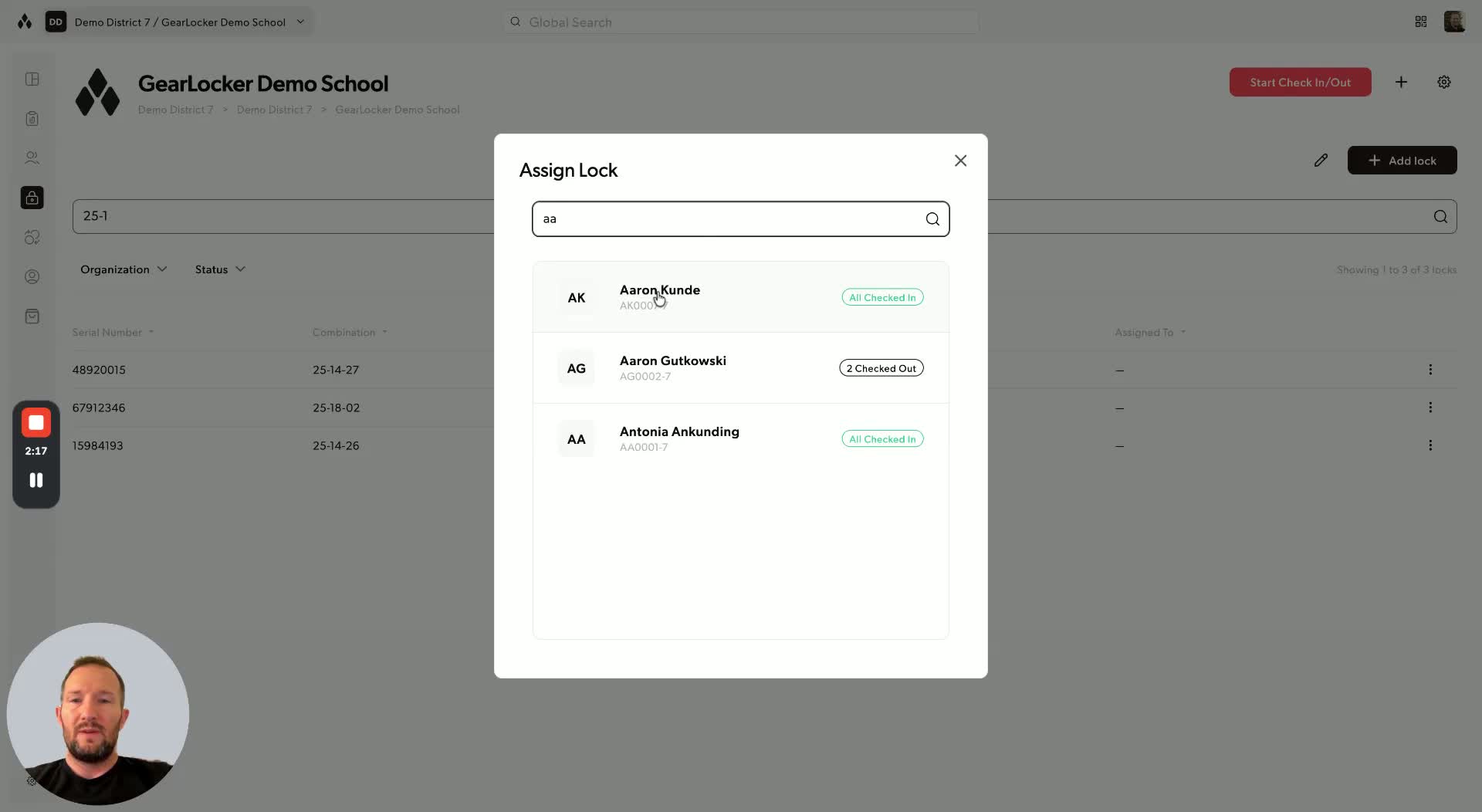Choose Aaron Gutkowski in the results list
The width and height of the screenshot is (1482, 812).
pos(740,368)
